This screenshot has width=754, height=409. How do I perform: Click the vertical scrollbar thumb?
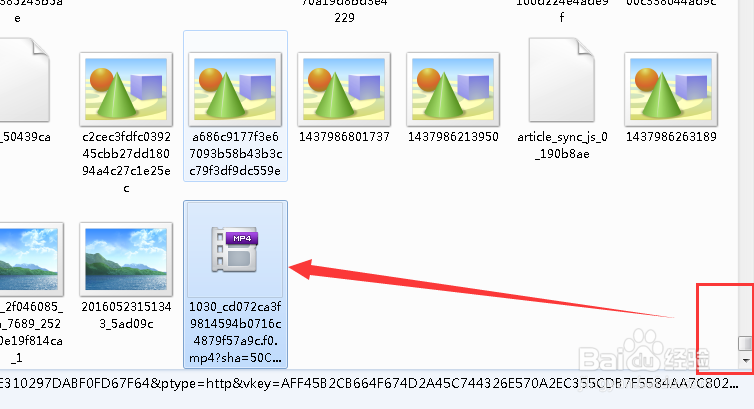click(x=746, y=343)
